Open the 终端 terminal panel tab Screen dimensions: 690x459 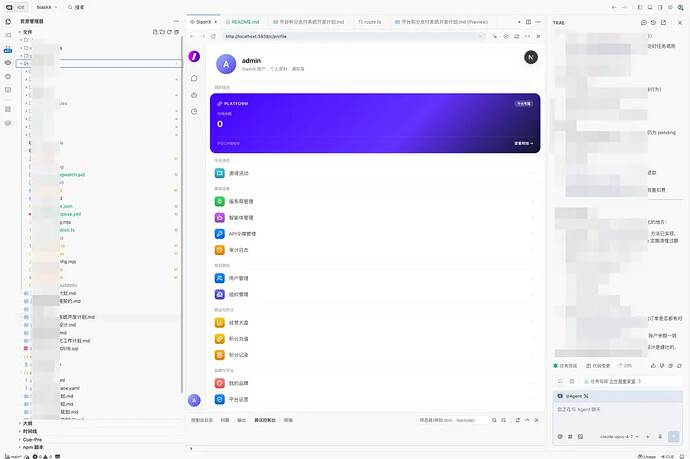288,420
